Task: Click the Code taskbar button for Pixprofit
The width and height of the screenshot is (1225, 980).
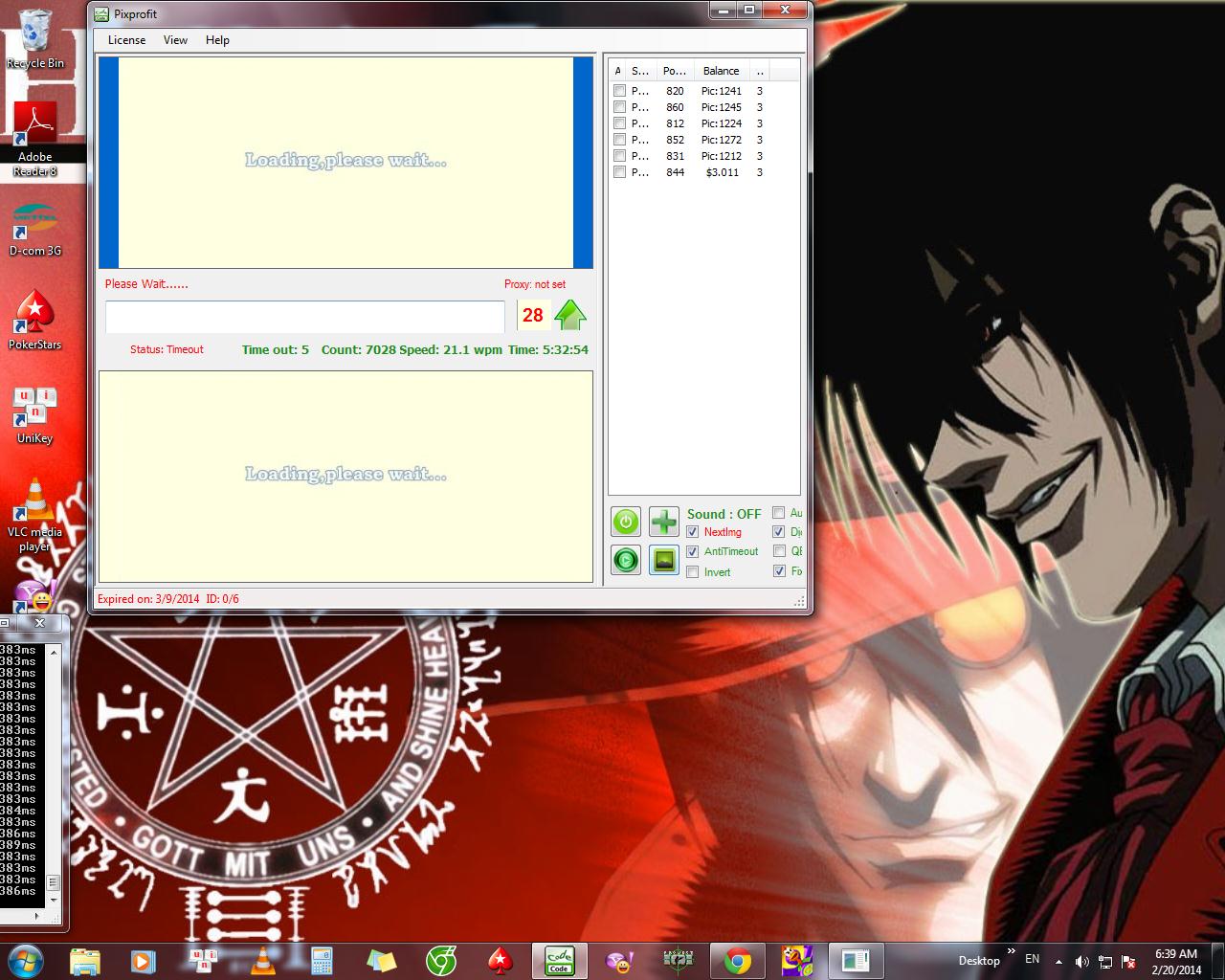Action: point(560,960)
